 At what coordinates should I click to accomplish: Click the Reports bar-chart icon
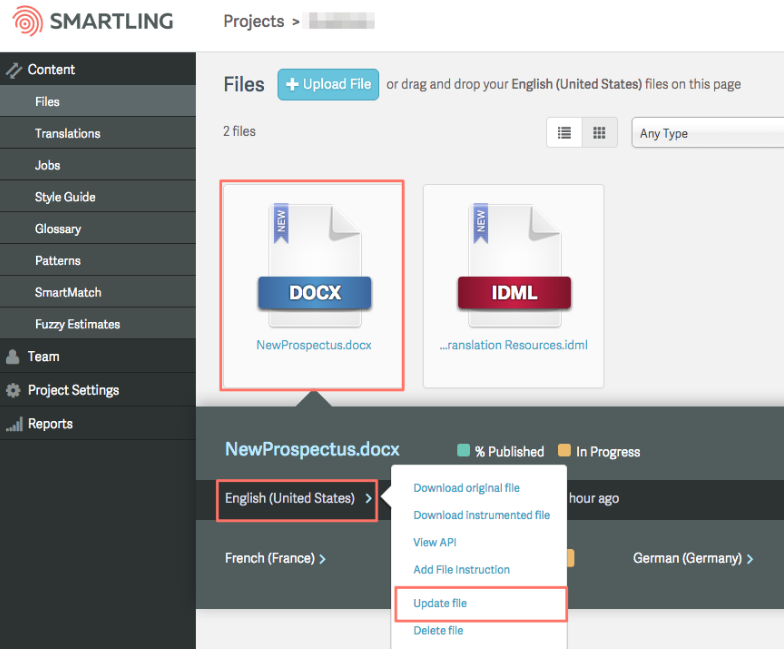pos(14,424)
